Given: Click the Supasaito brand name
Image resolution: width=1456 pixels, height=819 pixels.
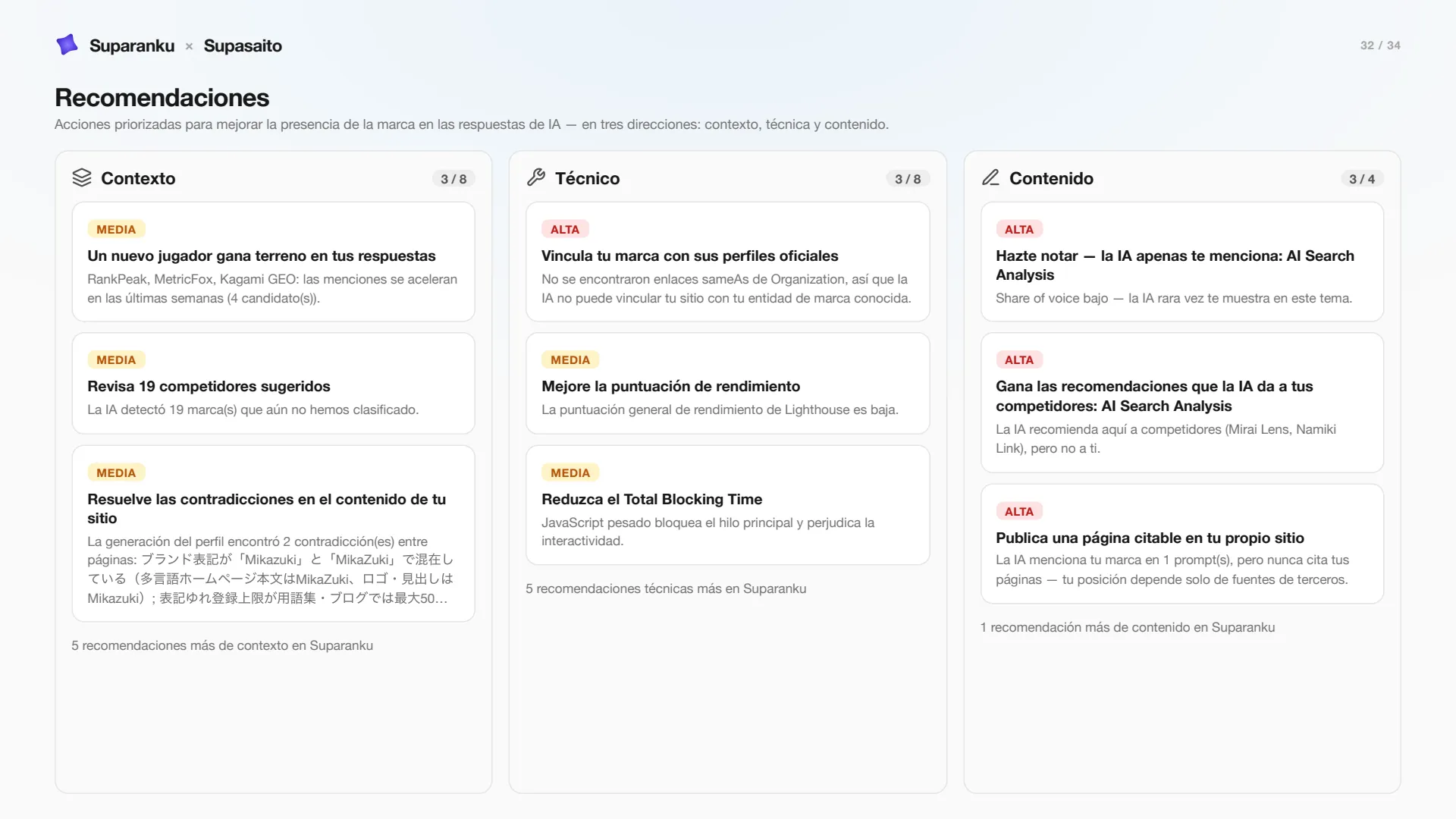Looking at the screenshot, I should point(243,45).
